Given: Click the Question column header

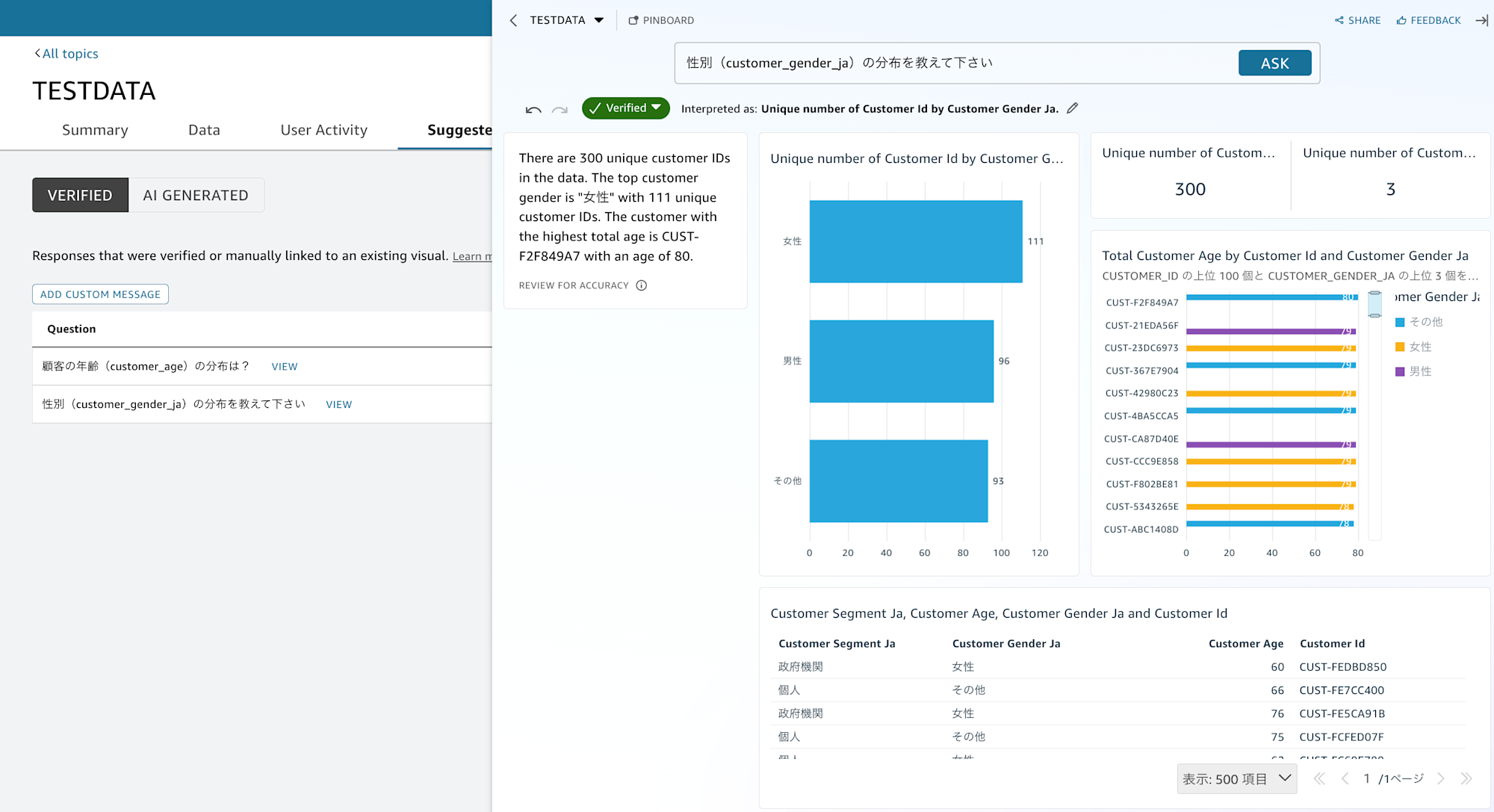Looking at the screenshot, I should pyautogui.click(x=71, y=329).
